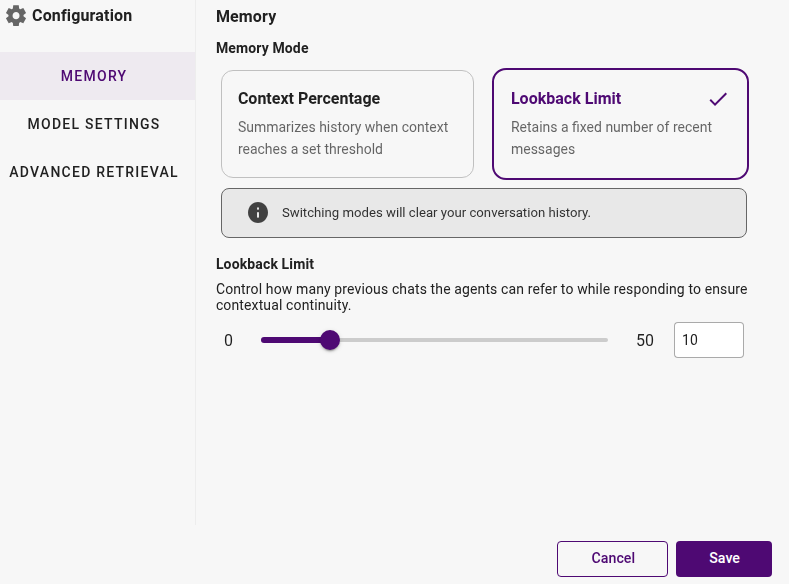This screenshot has width=789, height=584.
Task: Choose the Lookback Limit memory mode card
Action: (x=620, y=124)
